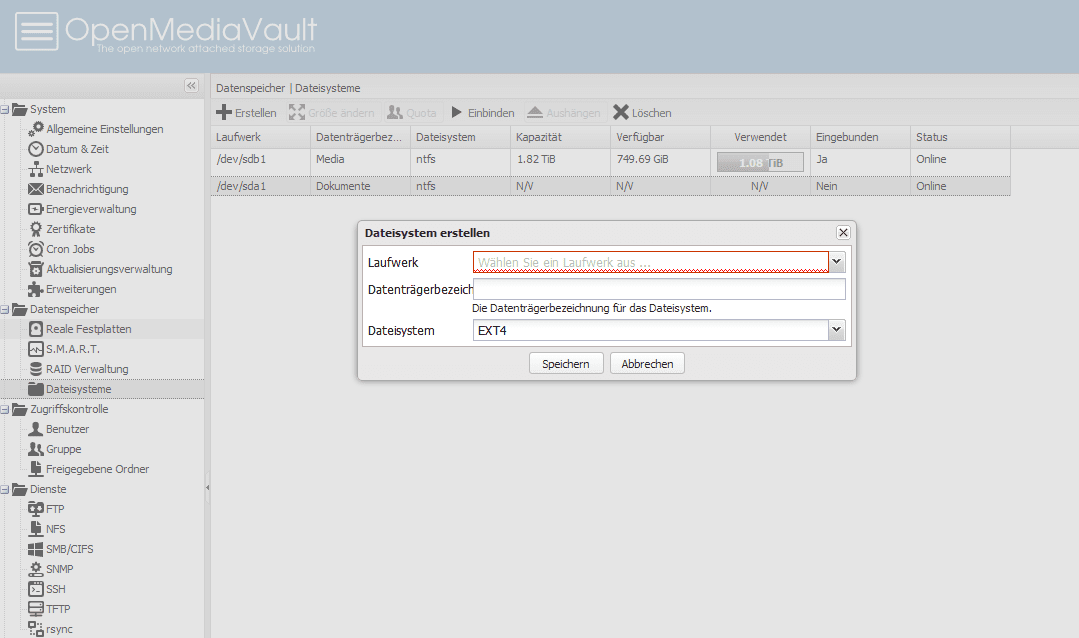Open SSH terminal icon
Screen dimensions: 1079x638
tap(36, 588)
